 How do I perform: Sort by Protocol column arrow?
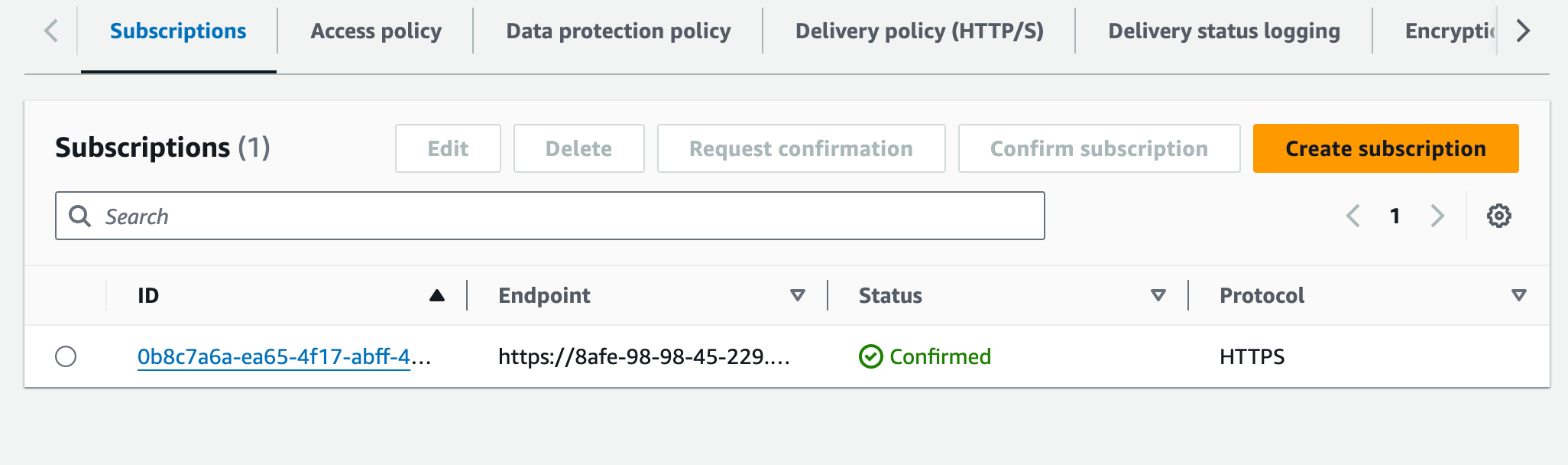(1518, 295)
